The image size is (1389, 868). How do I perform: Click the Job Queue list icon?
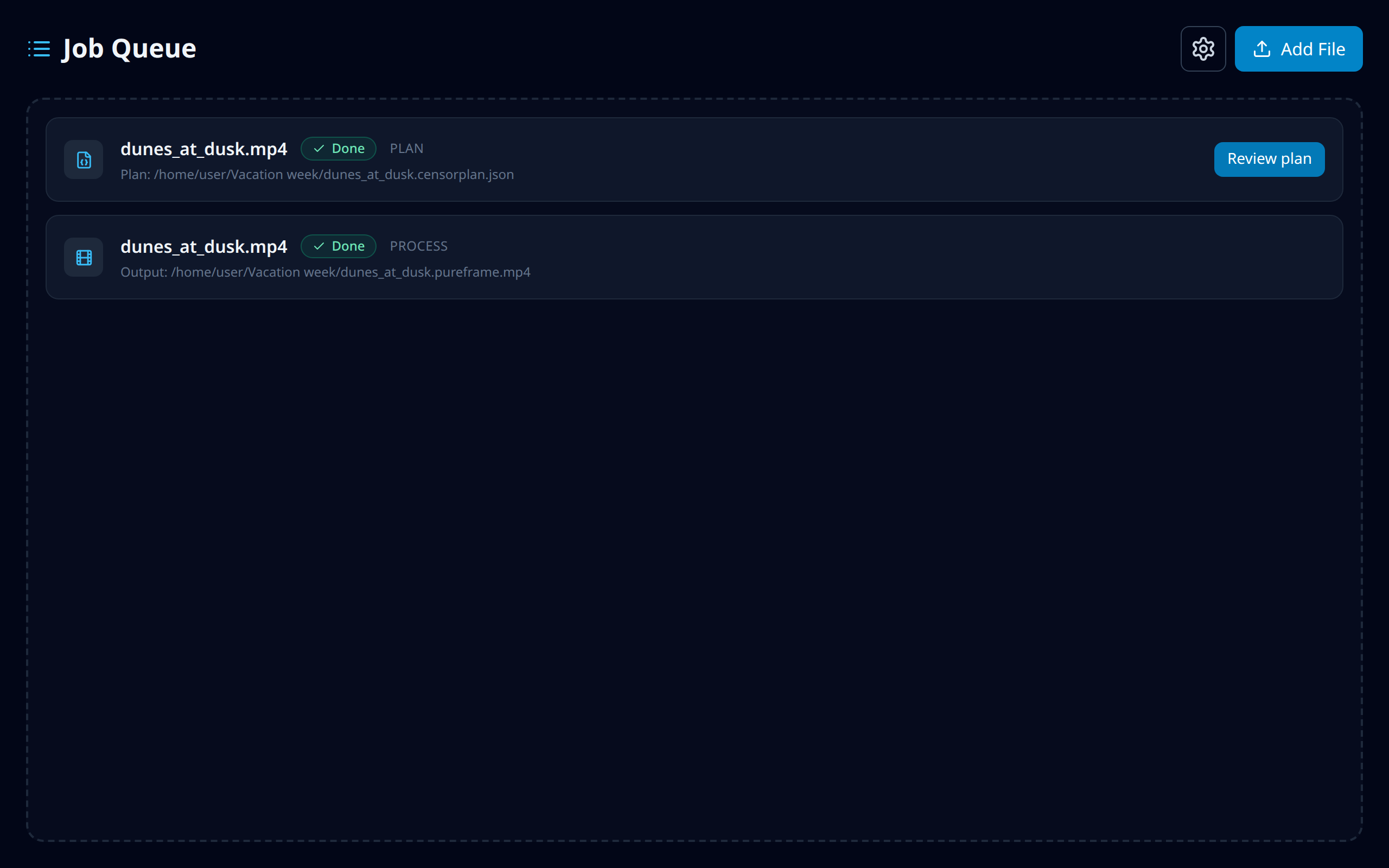coord(39,49)
